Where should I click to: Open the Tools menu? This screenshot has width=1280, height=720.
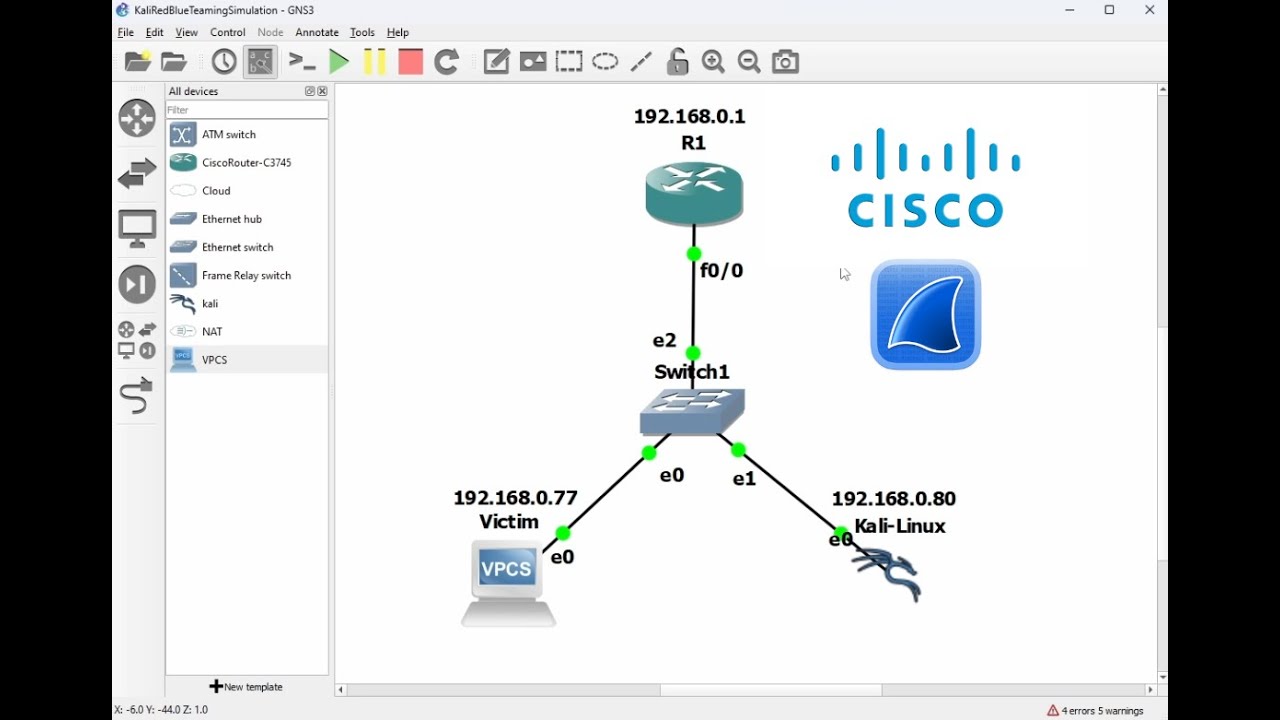tap(362, 32)
